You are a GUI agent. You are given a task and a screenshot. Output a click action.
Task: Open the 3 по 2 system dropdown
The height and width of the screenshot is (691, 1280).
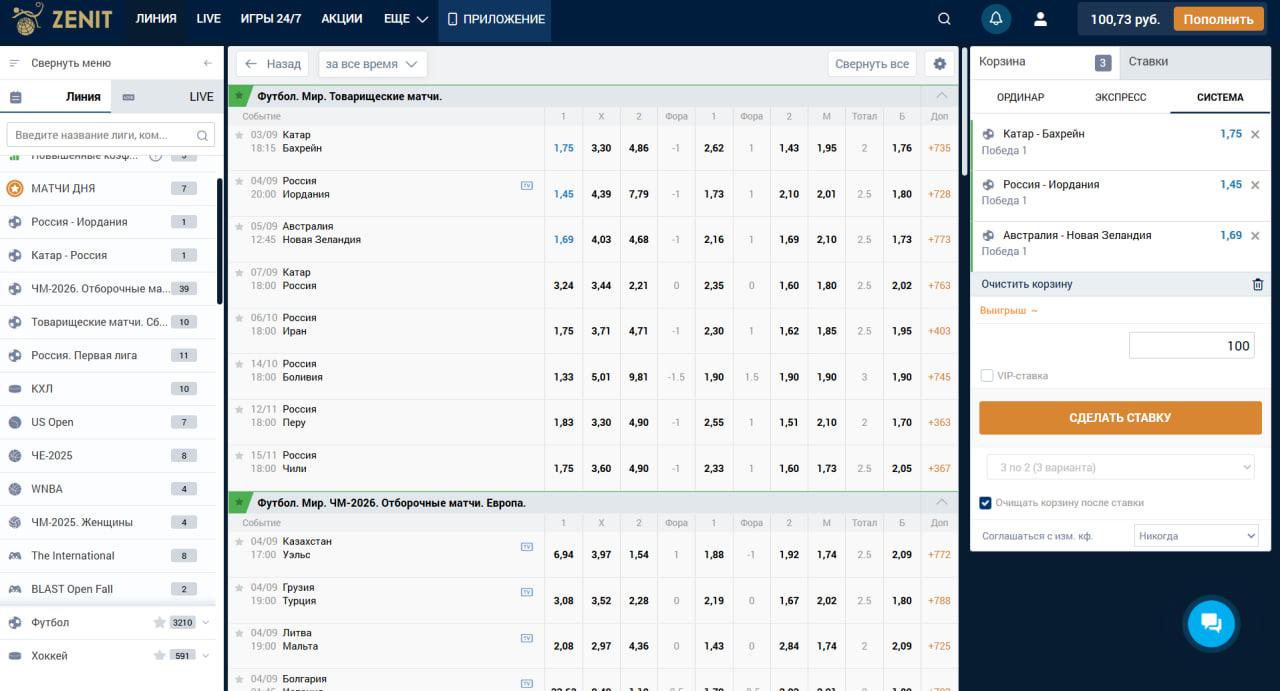pos(1120,467)
